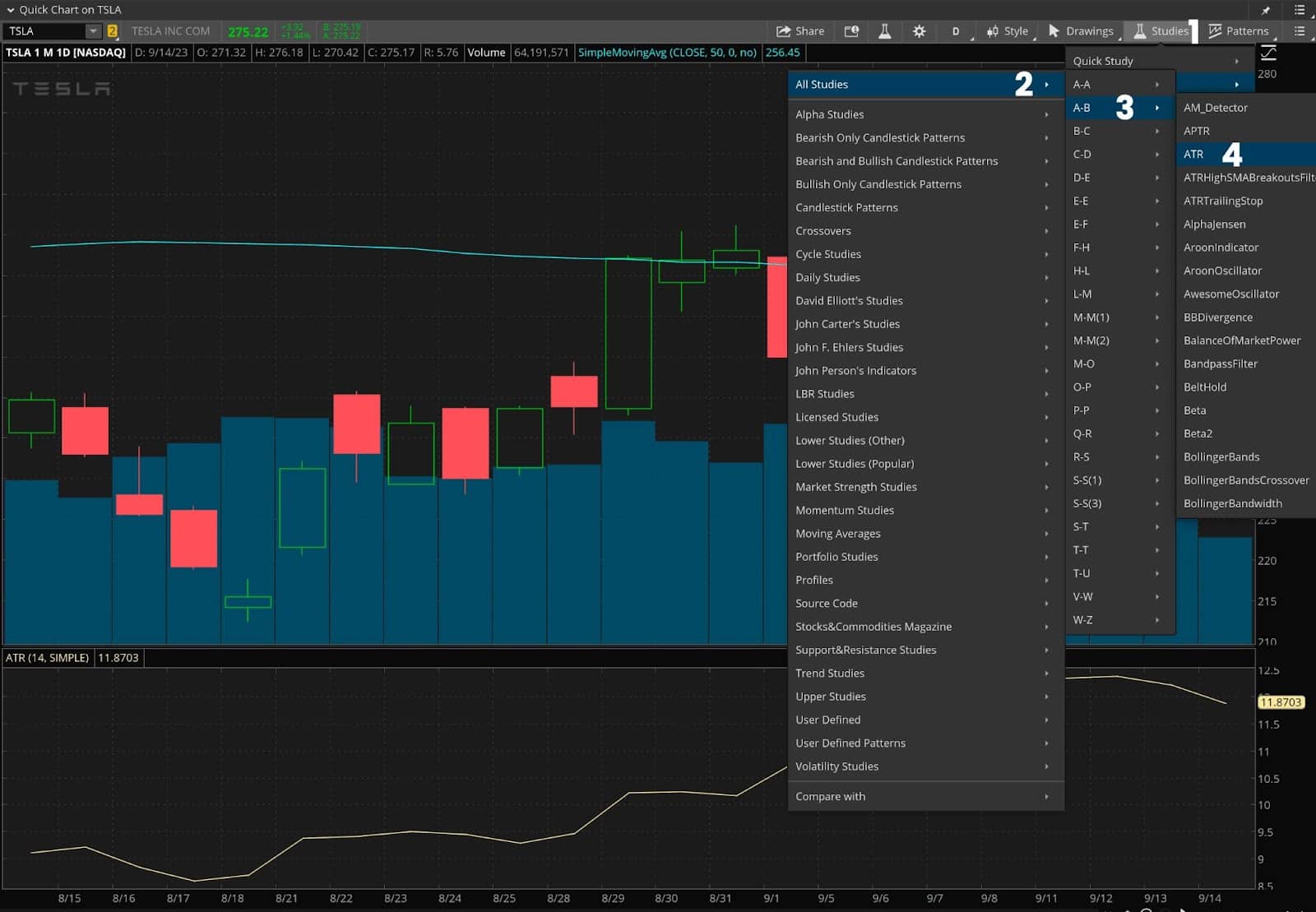Viewport: 1316px width, 912px height.
Task: Open Support&Resistance Studies submenu
Action: coord(926,650)
